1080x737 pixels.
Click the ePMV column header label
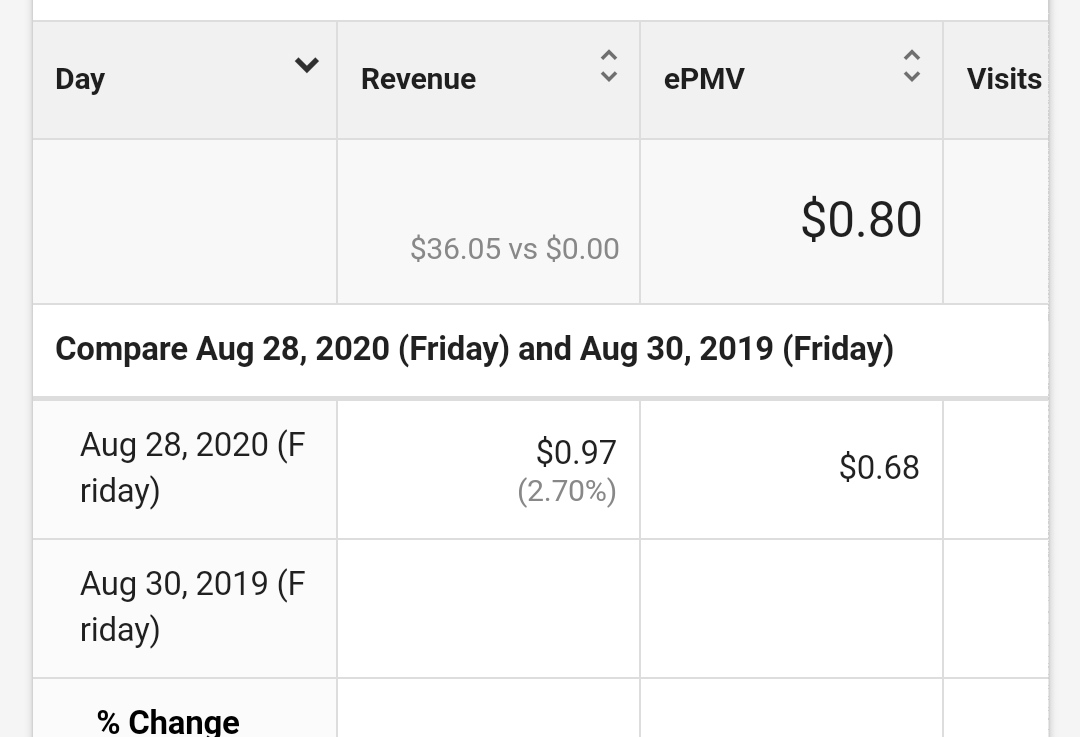click(x=704, y=79)
